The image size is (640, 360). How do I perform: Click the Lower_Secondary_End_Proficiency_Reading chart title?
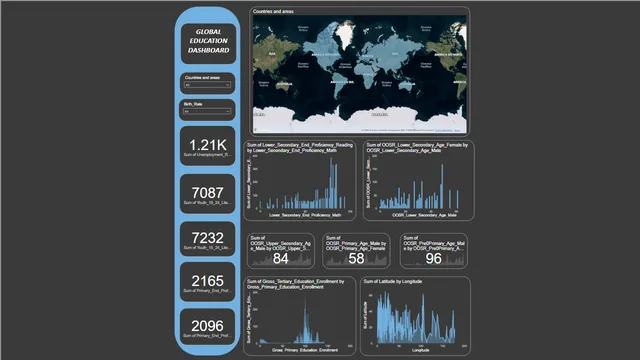pos(300,148)
